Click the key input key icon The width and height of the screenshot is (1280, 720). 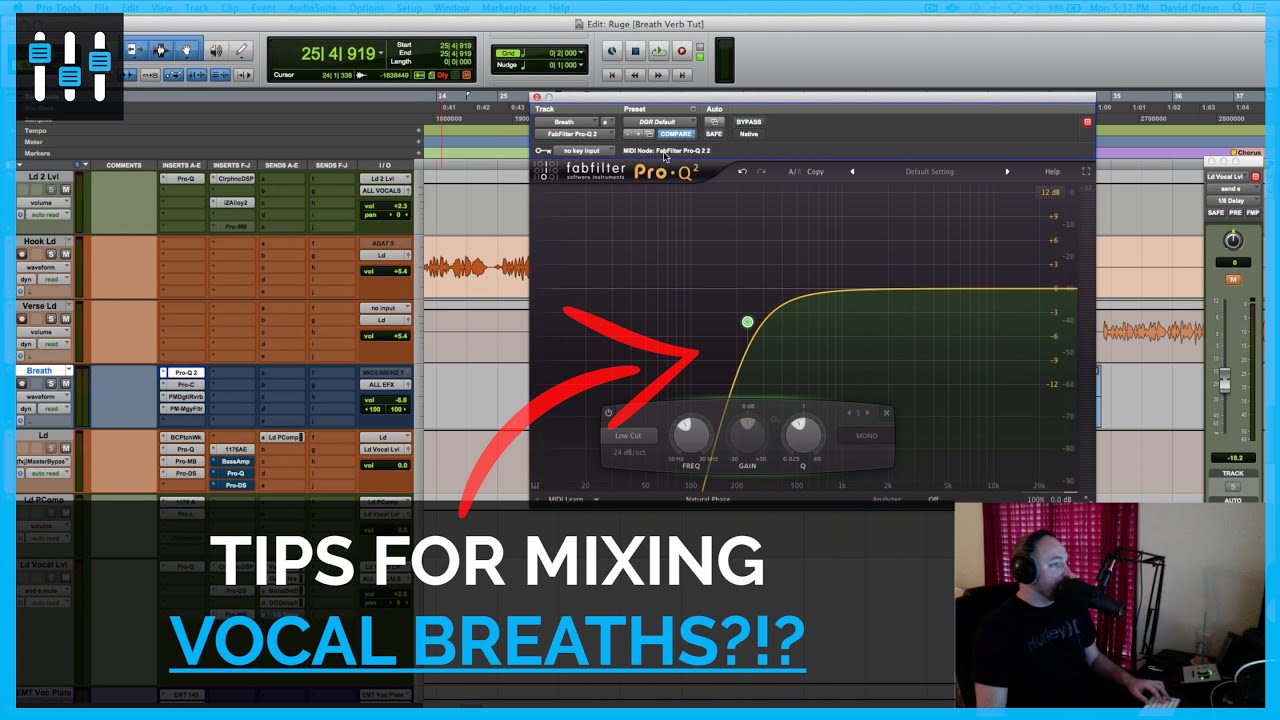point(543,151)
